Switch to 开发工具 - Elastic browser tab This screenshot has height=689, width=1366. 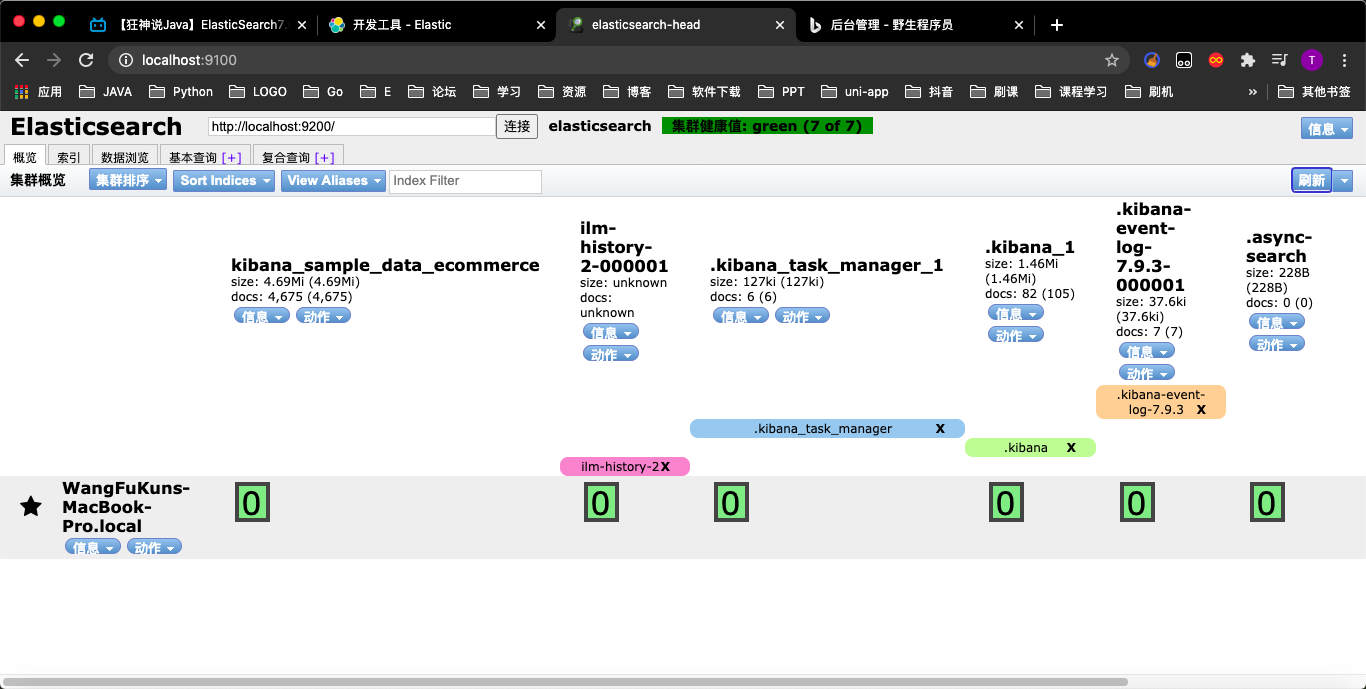click(x=437, y=25)
